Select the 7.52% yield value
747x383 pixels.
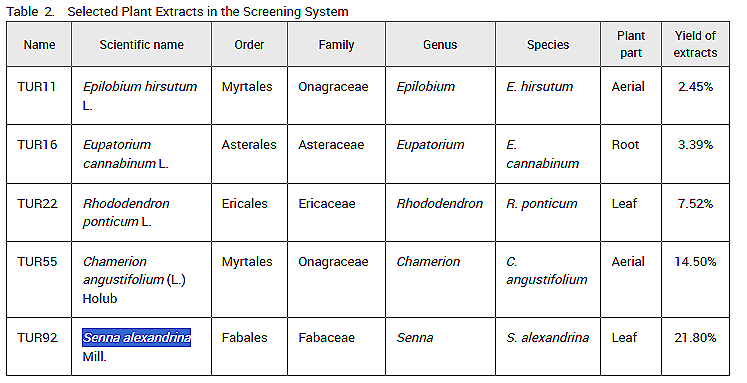point(695,204)
